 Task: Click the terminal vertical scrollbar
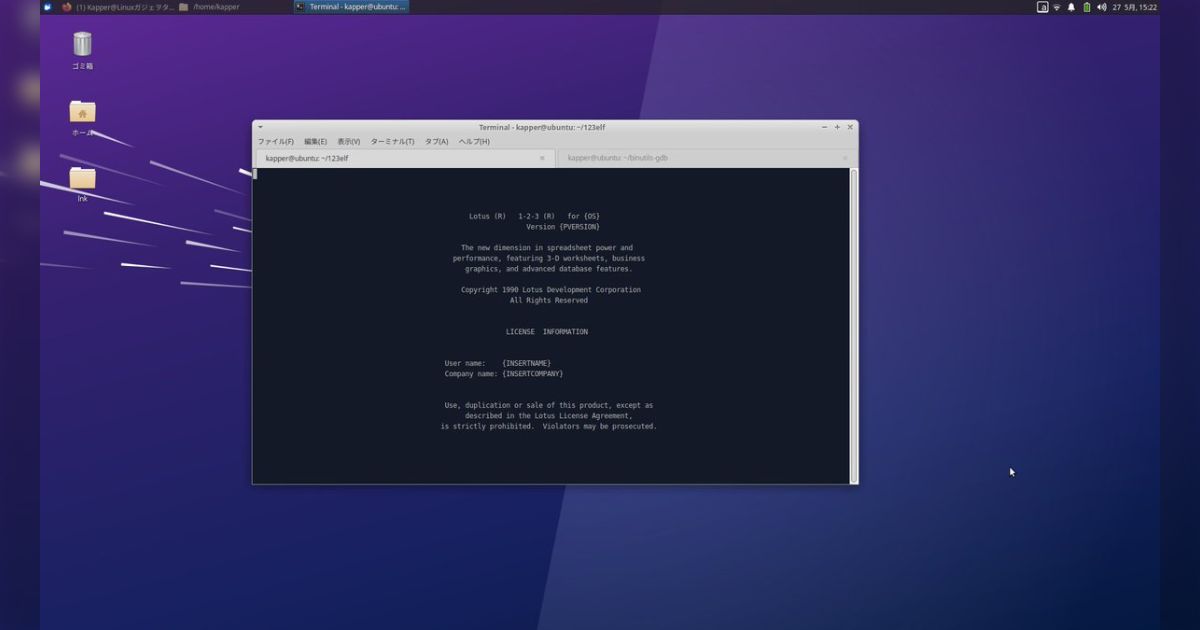pos(854,325)
